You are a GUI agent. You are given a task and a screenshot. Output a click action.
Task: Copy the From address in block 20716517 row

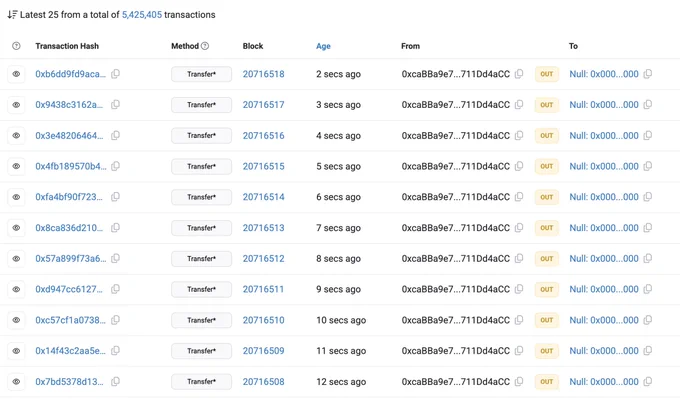(519, 105)
